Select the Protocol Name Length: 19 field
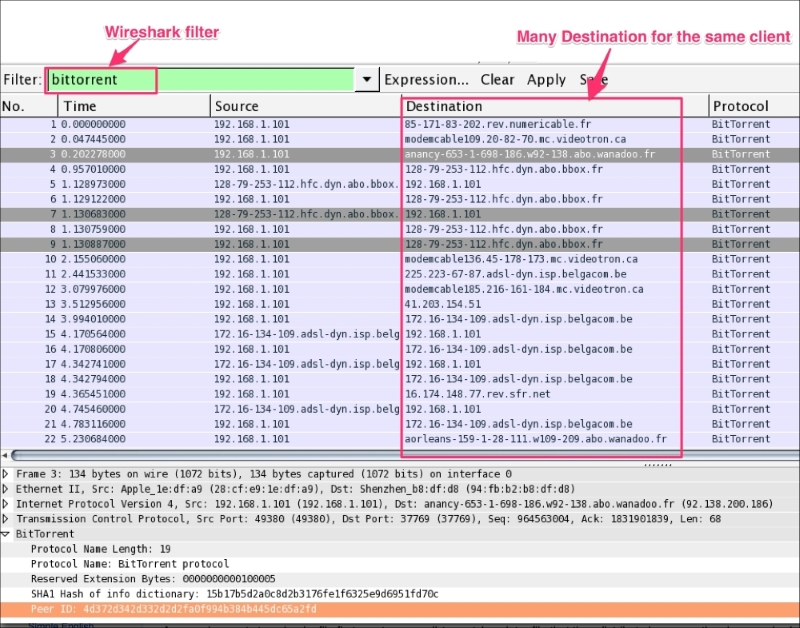800x628 pixels. coord(400,549)
